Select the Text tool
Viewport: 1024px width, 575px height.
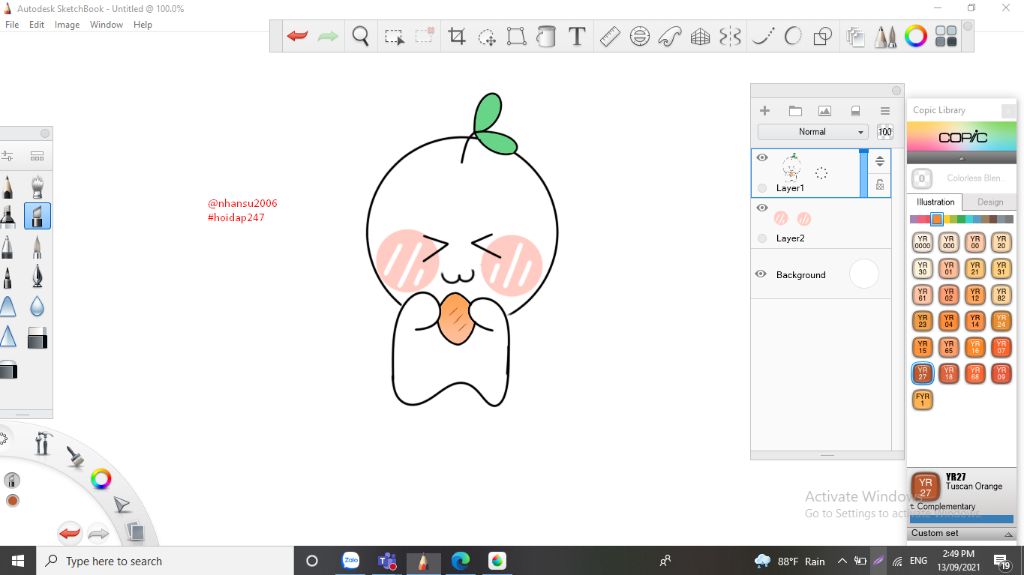pyautogui.click(x=577, y=36)
